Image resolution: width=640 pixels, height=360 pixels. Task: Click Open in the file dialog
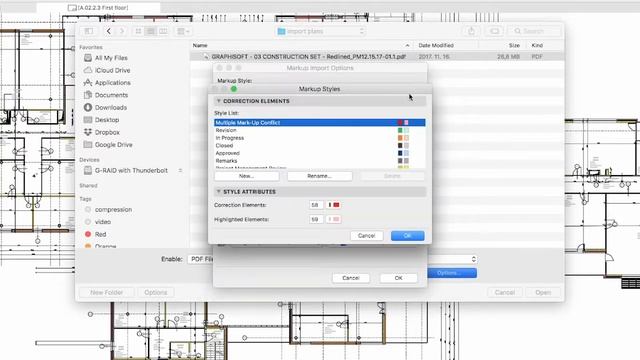(x=543, y=292)
